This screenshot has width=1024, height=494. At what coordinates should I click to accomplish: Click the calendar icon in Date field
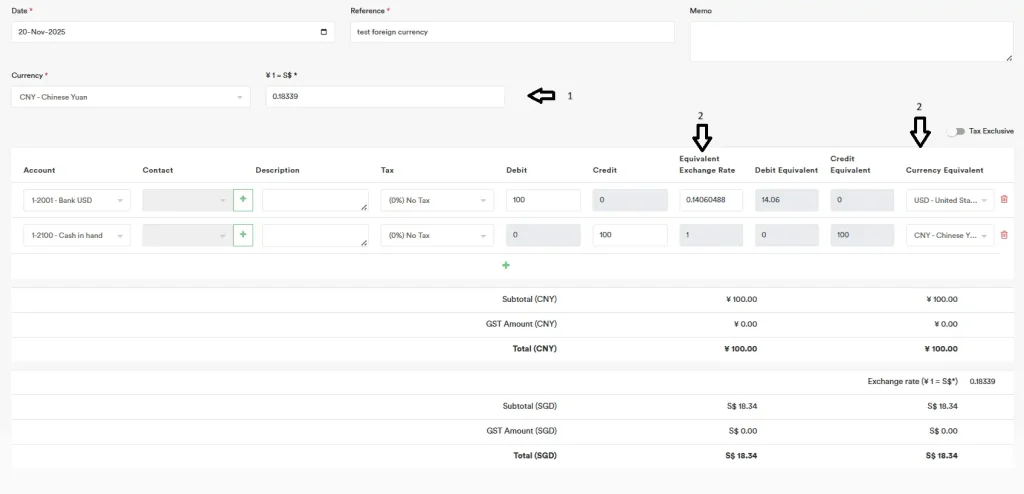tap(322, 32)
